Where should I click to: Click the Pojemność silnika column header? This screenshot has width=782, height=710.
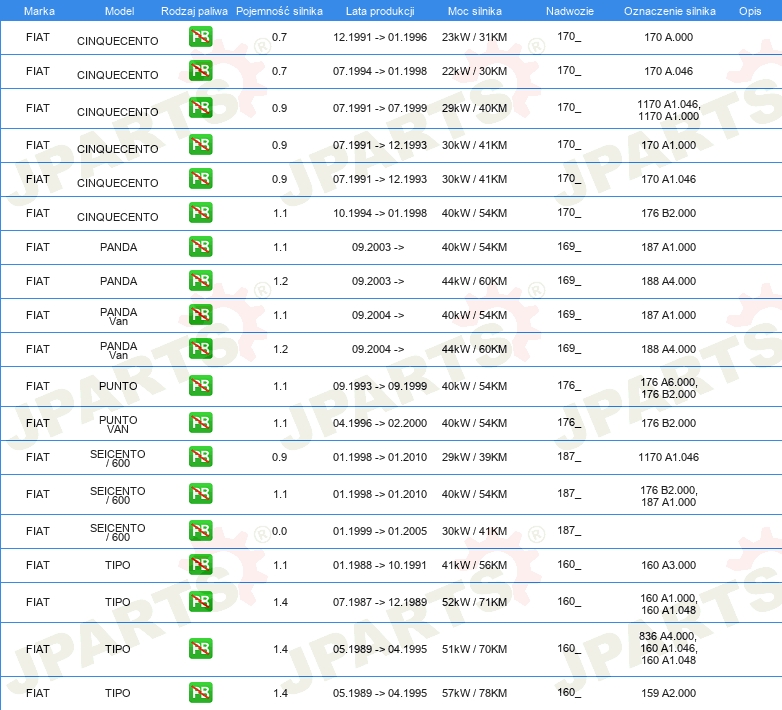pos(279,11)
